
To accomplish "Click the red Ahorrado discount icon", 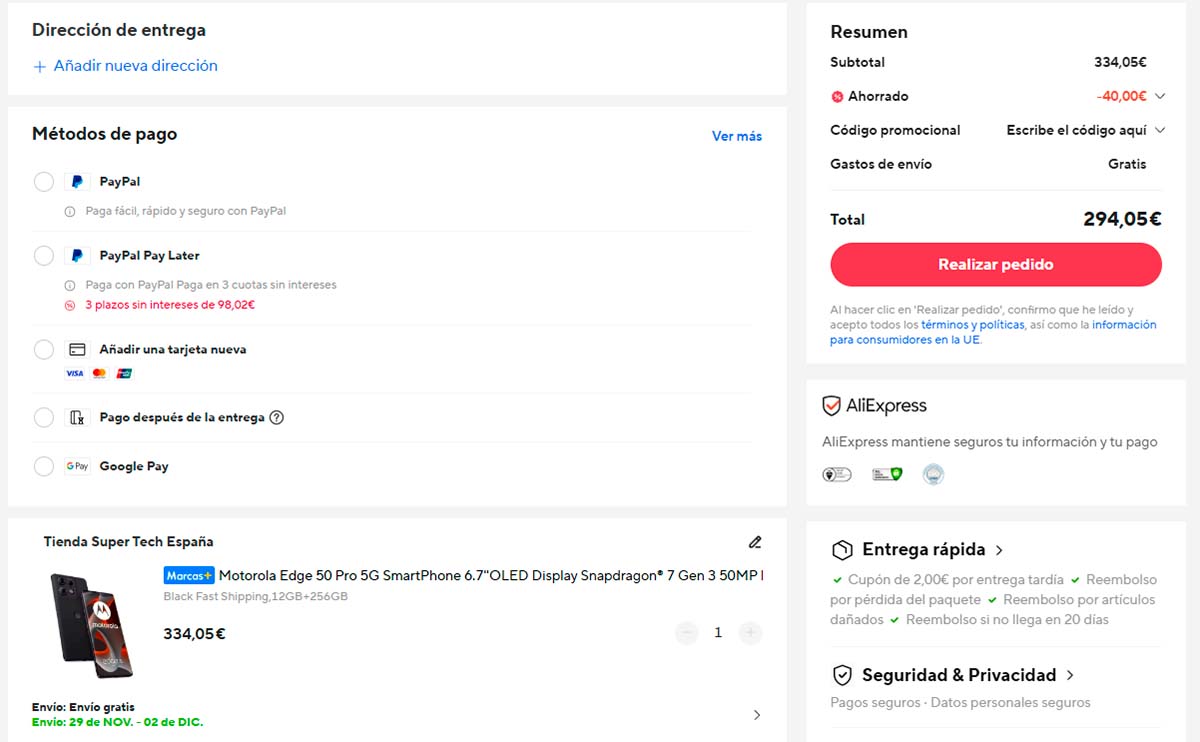I will [837, 97].
